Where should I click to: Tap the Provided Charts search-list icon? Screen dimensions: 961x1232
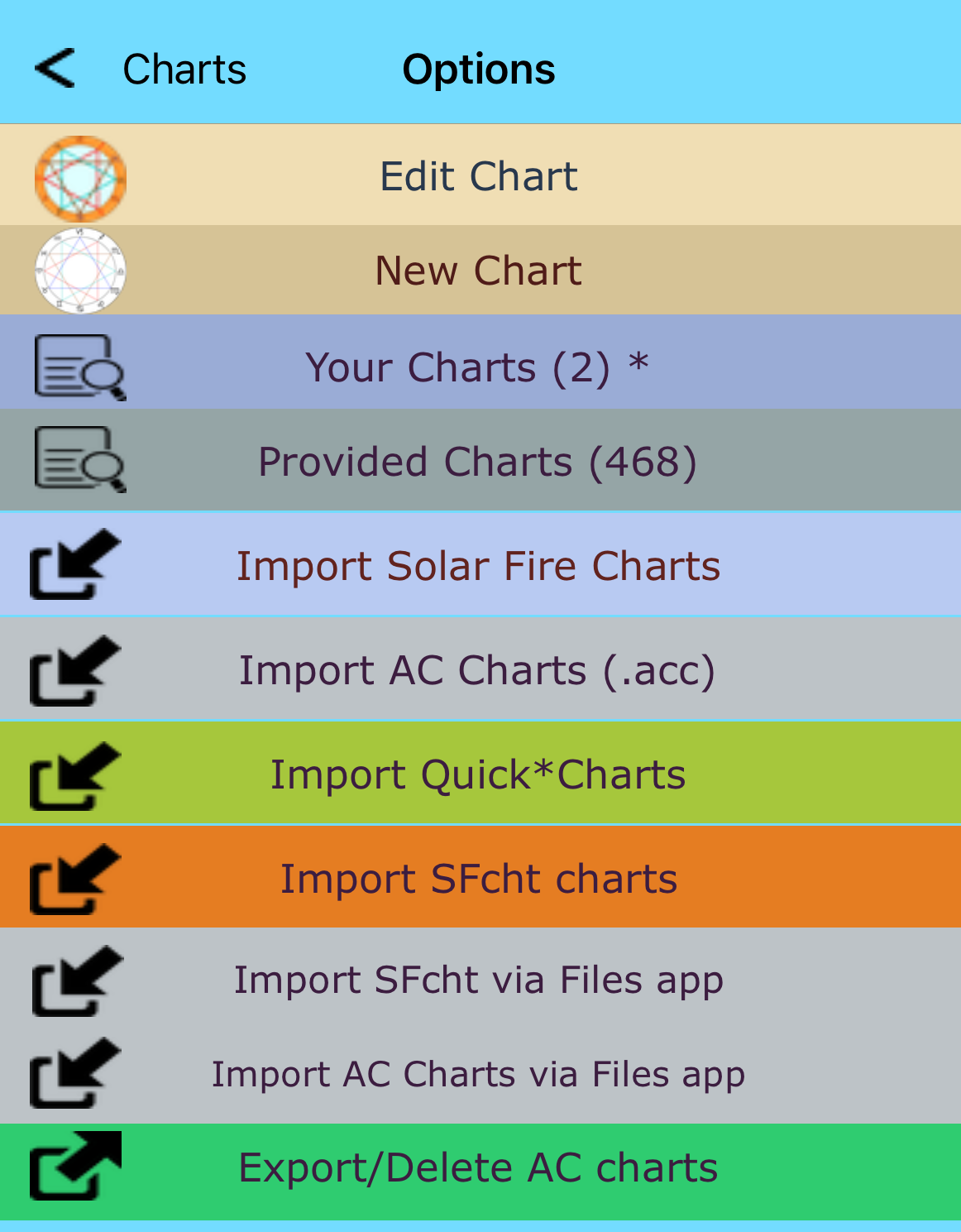[79, 459]
